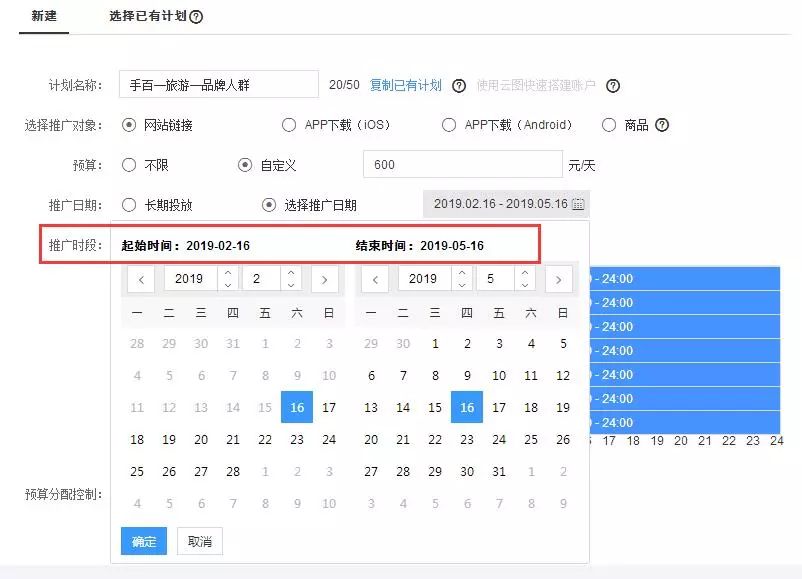Click right calendar month field 5

pyautogui.click(x=495, y=279)
